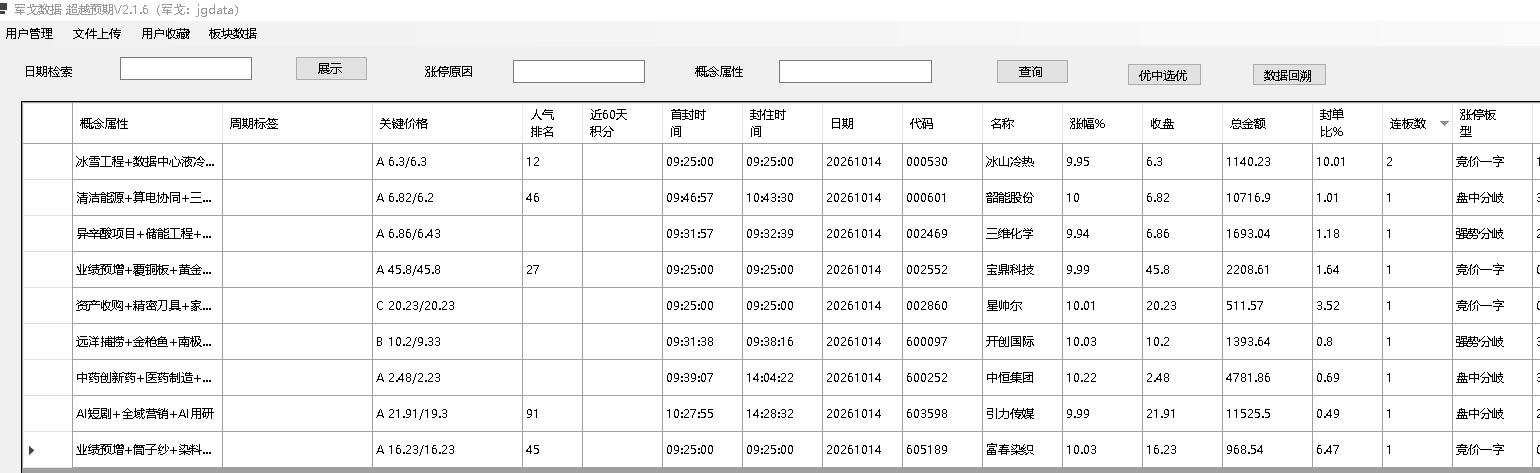Click first-seal time cell 10:27:55

coord(702,413)
